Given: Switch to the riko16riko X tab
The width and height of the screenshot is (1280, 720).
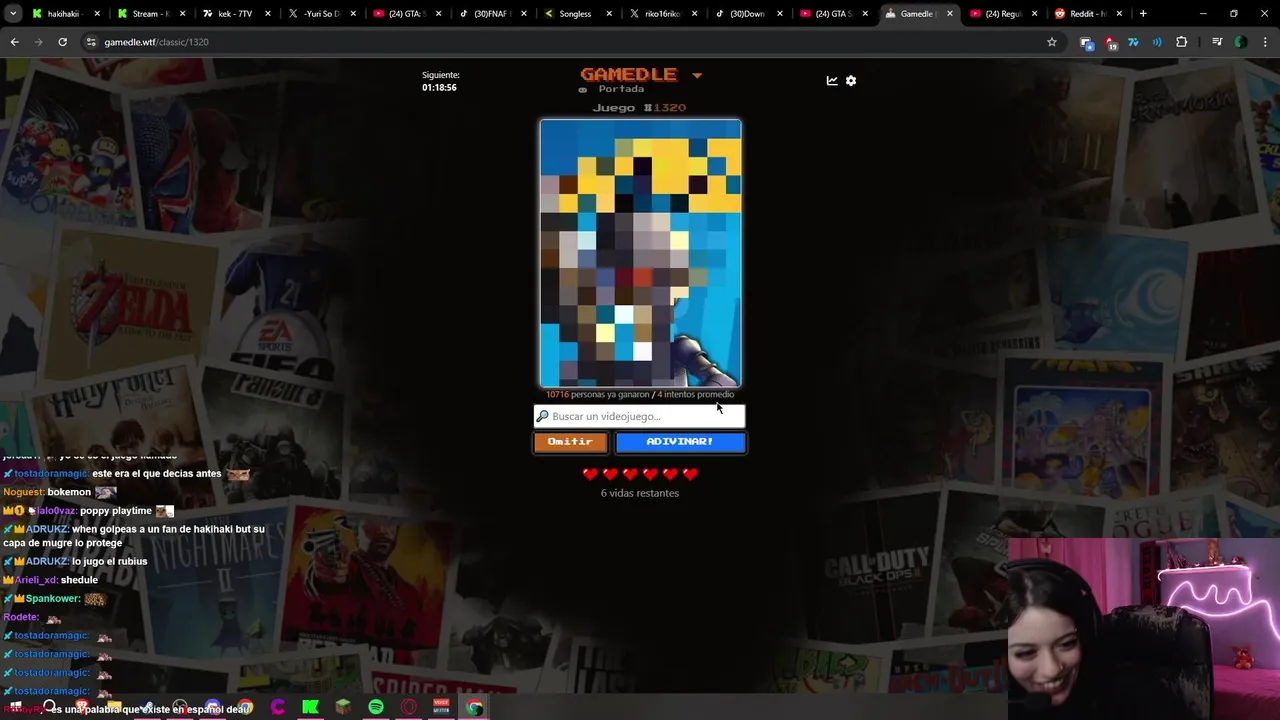Looking at the screenshot, I should tap(664, 14).
